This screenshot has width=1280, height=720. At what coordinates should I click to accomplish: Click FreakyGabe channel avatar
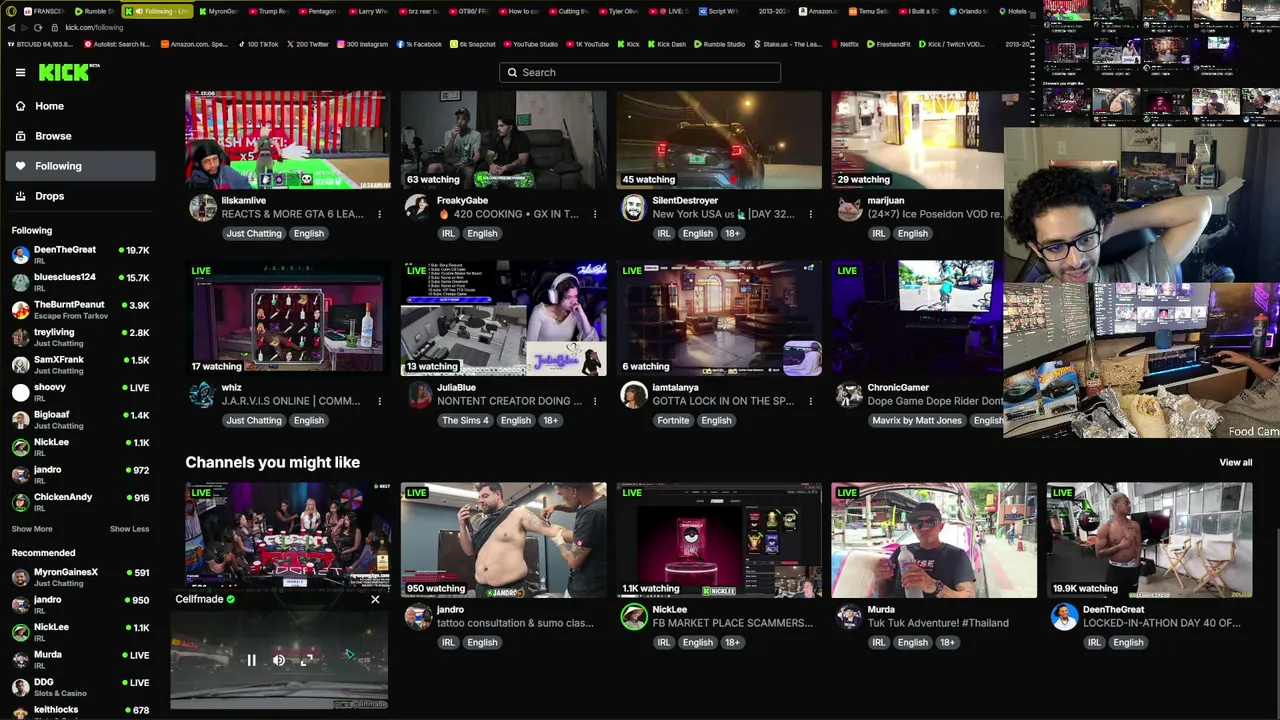(x=418, y=207)
